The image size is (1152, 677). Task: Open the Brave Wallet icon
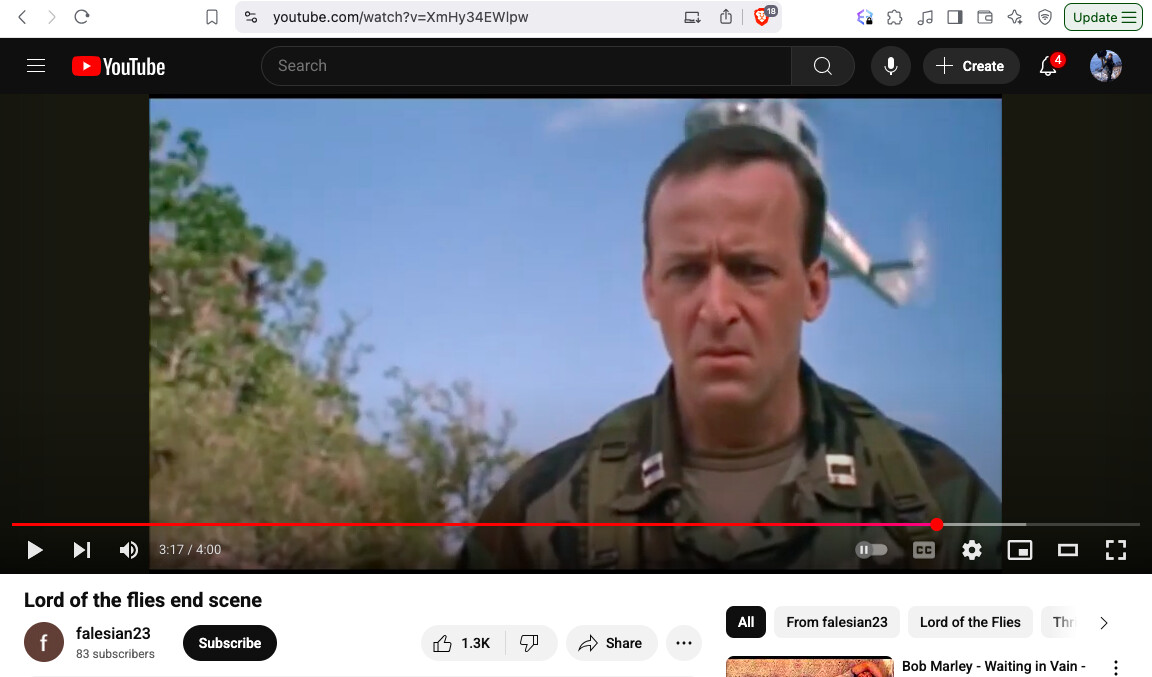pyautogui.click(x=985, y=17)
